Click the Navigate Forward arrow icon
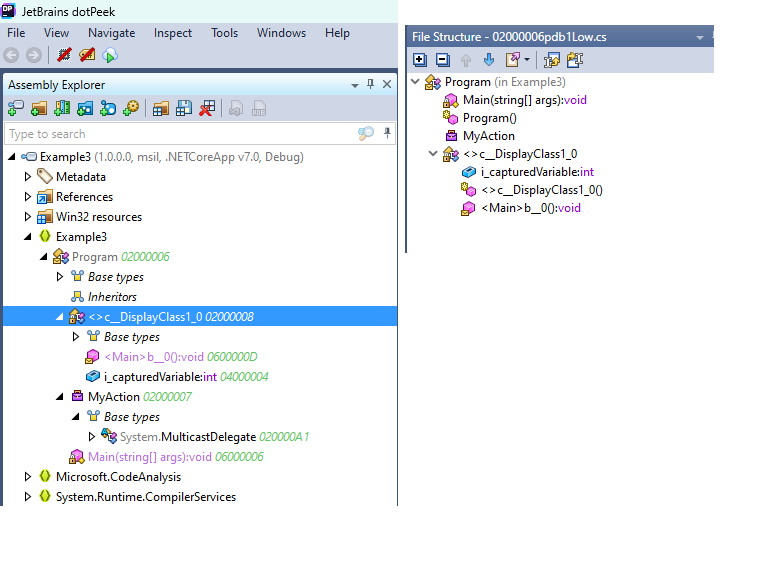 (34, 55)
